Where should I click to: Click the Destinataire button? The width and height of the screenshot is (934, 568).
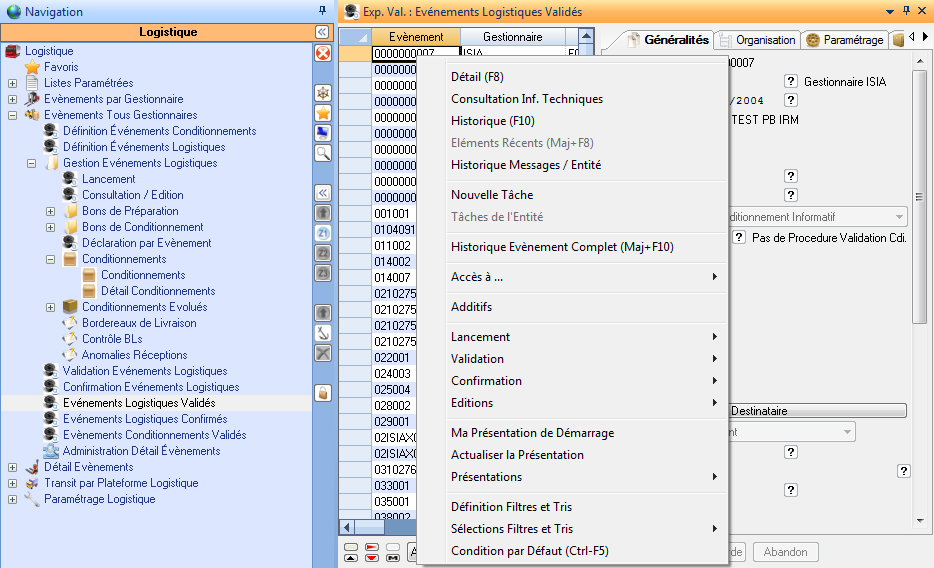[817, 411]
